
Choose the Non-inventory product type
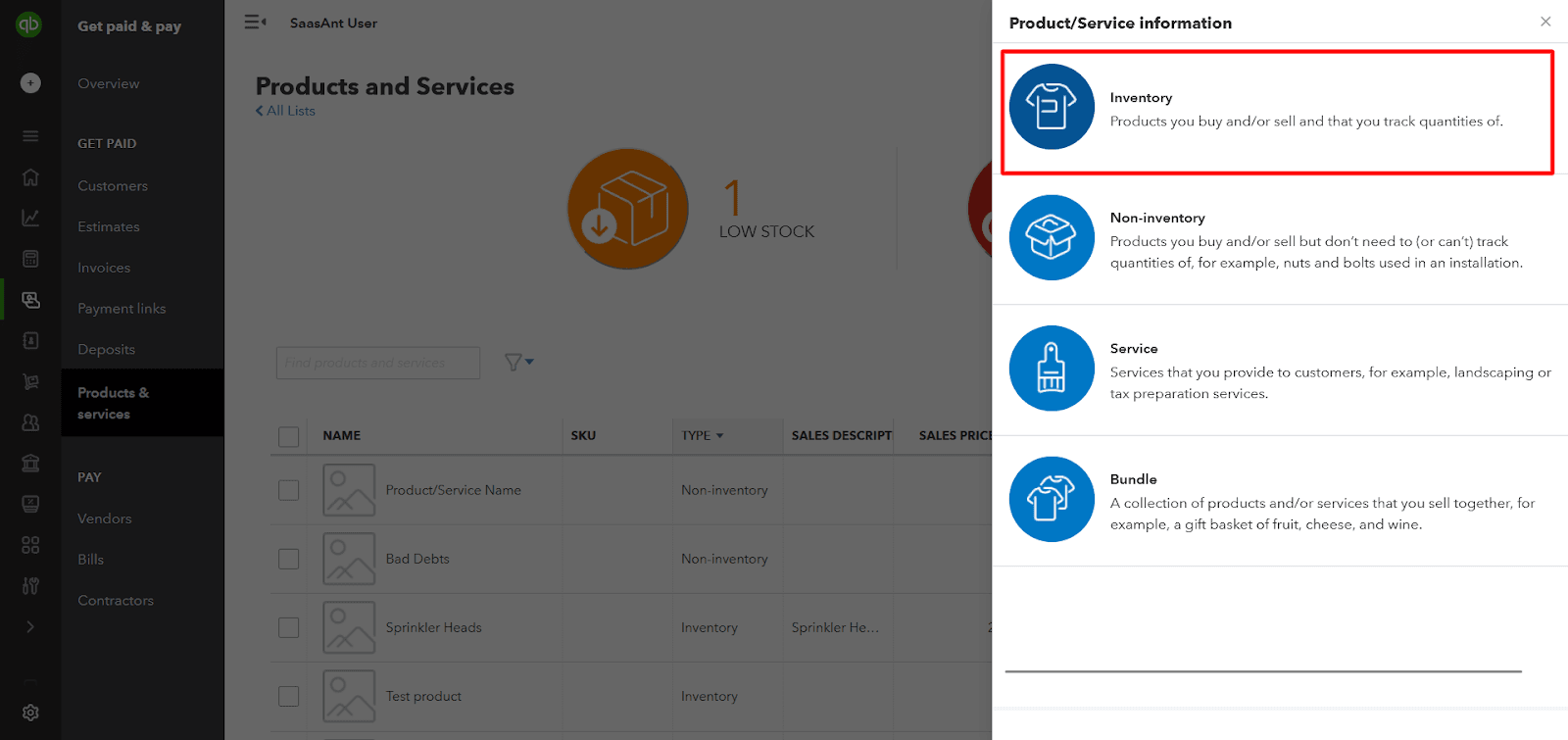click(x=1280, y=240)
